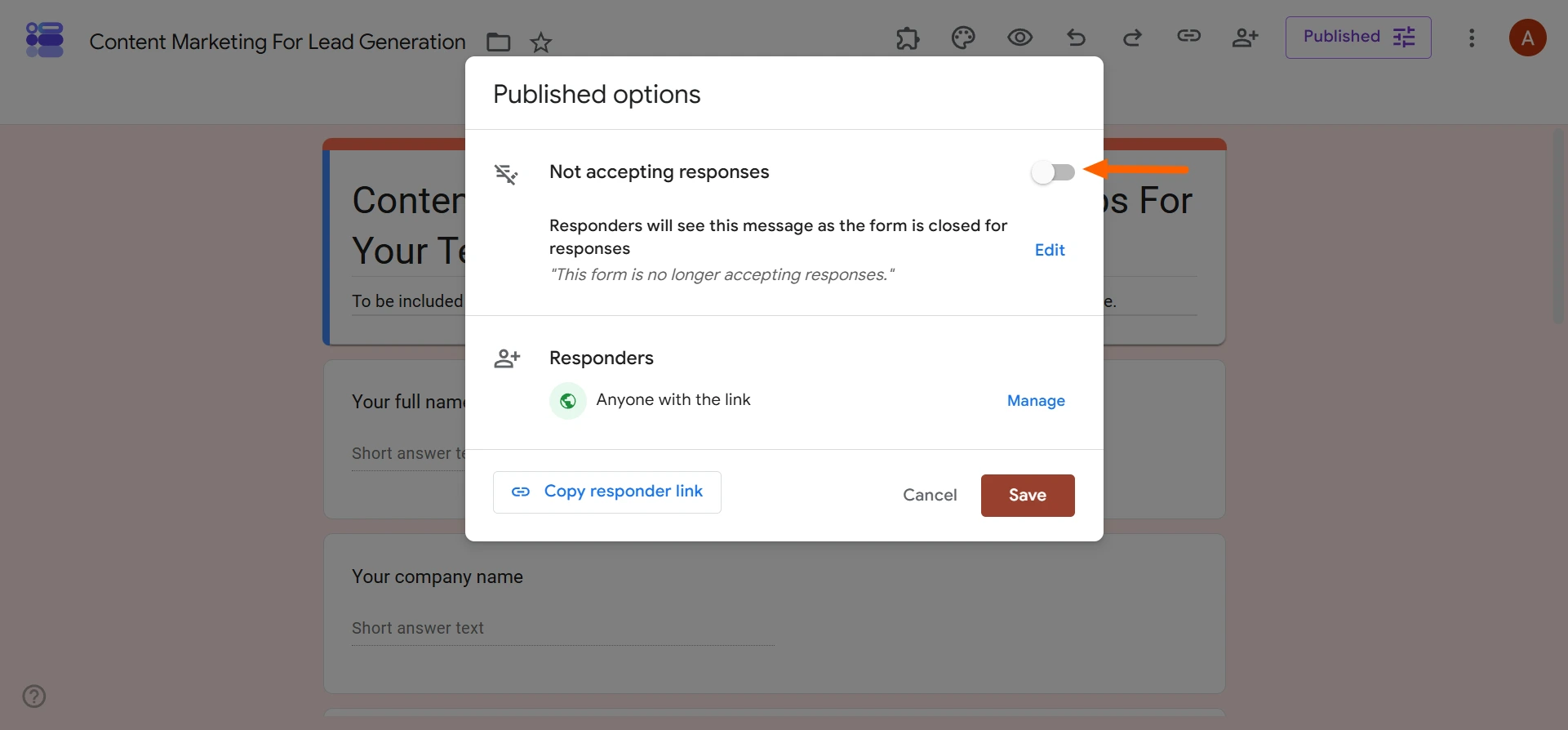Click the Responders person-add icon
1568x730 pixels.
[x=507, y=358]
